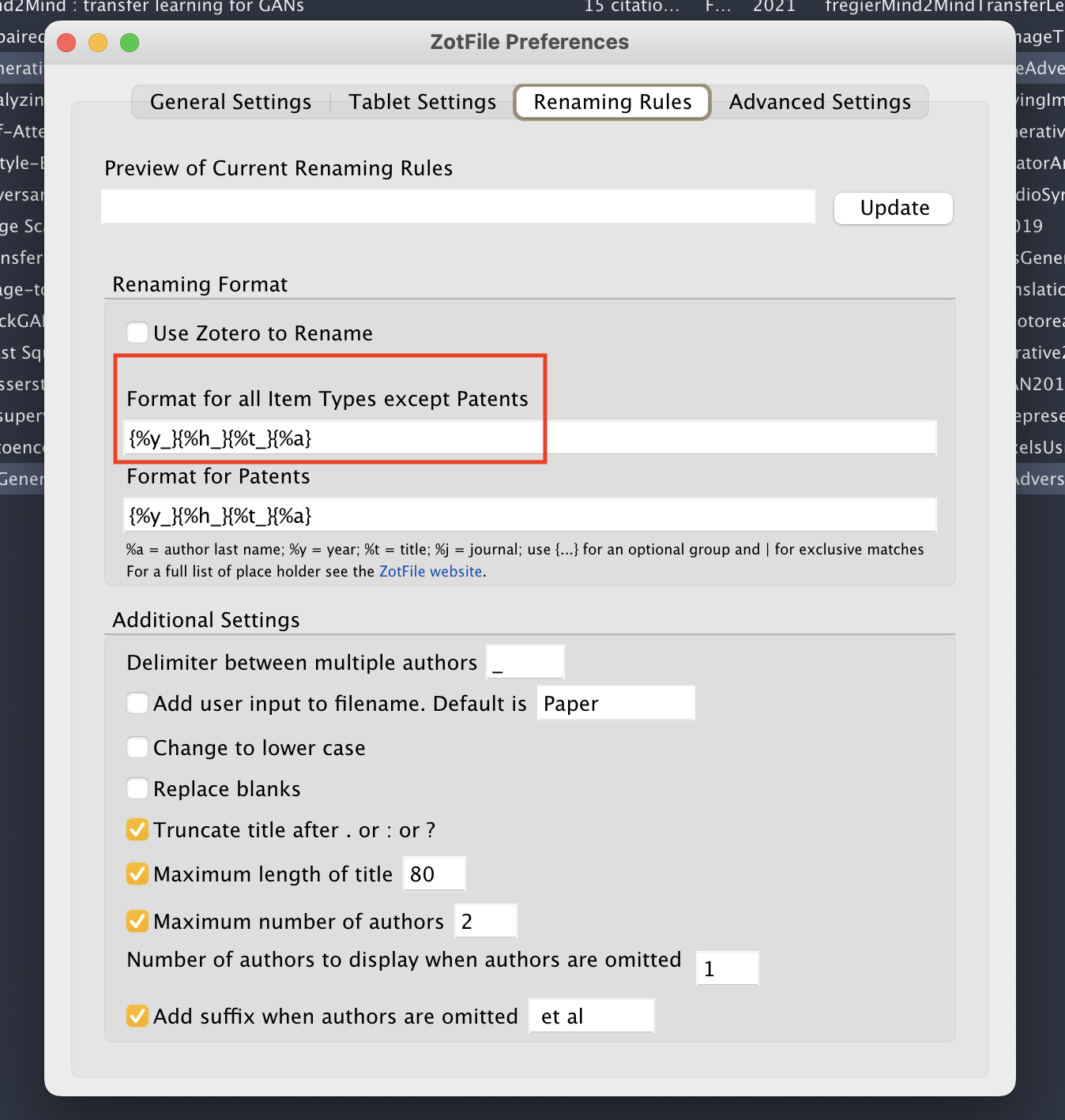Open the Tablet Settings tab

423,102
